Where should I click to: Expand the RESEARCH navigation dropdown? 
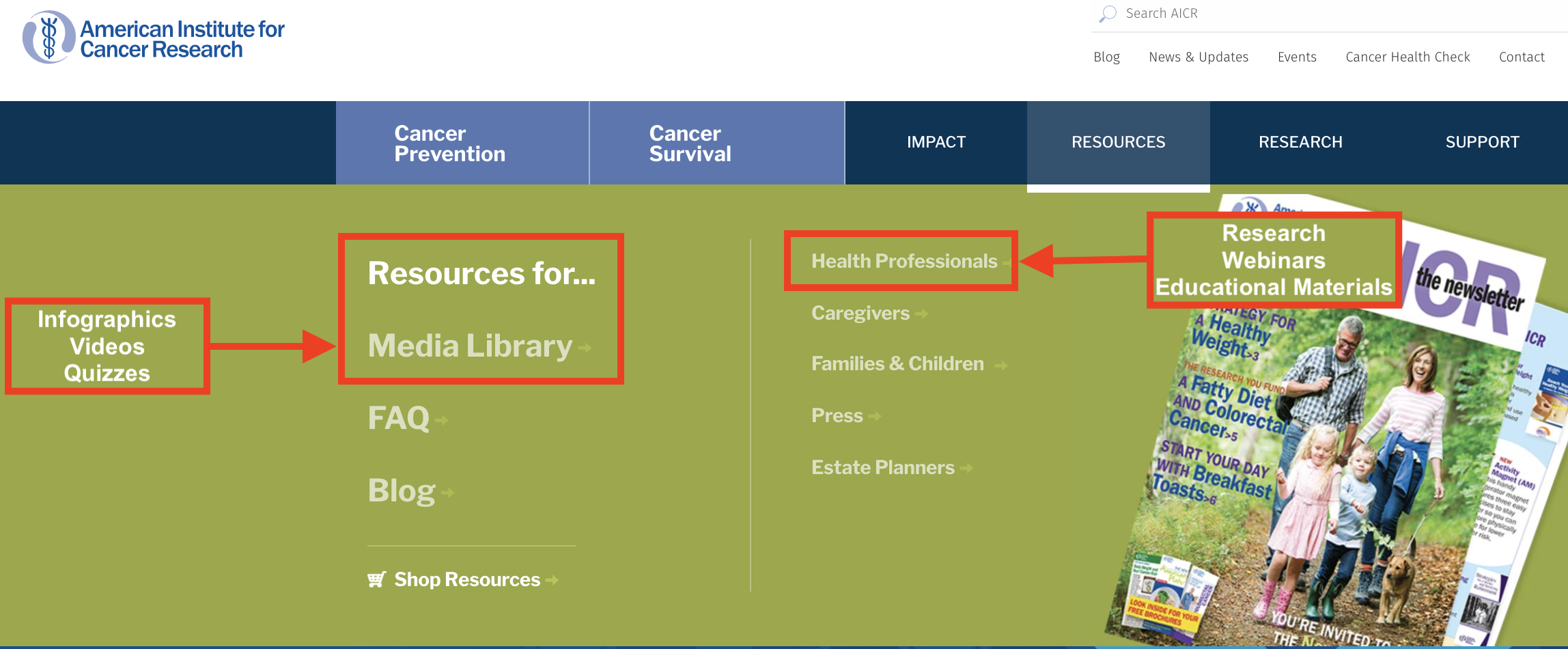click(x=1300, y=142)
